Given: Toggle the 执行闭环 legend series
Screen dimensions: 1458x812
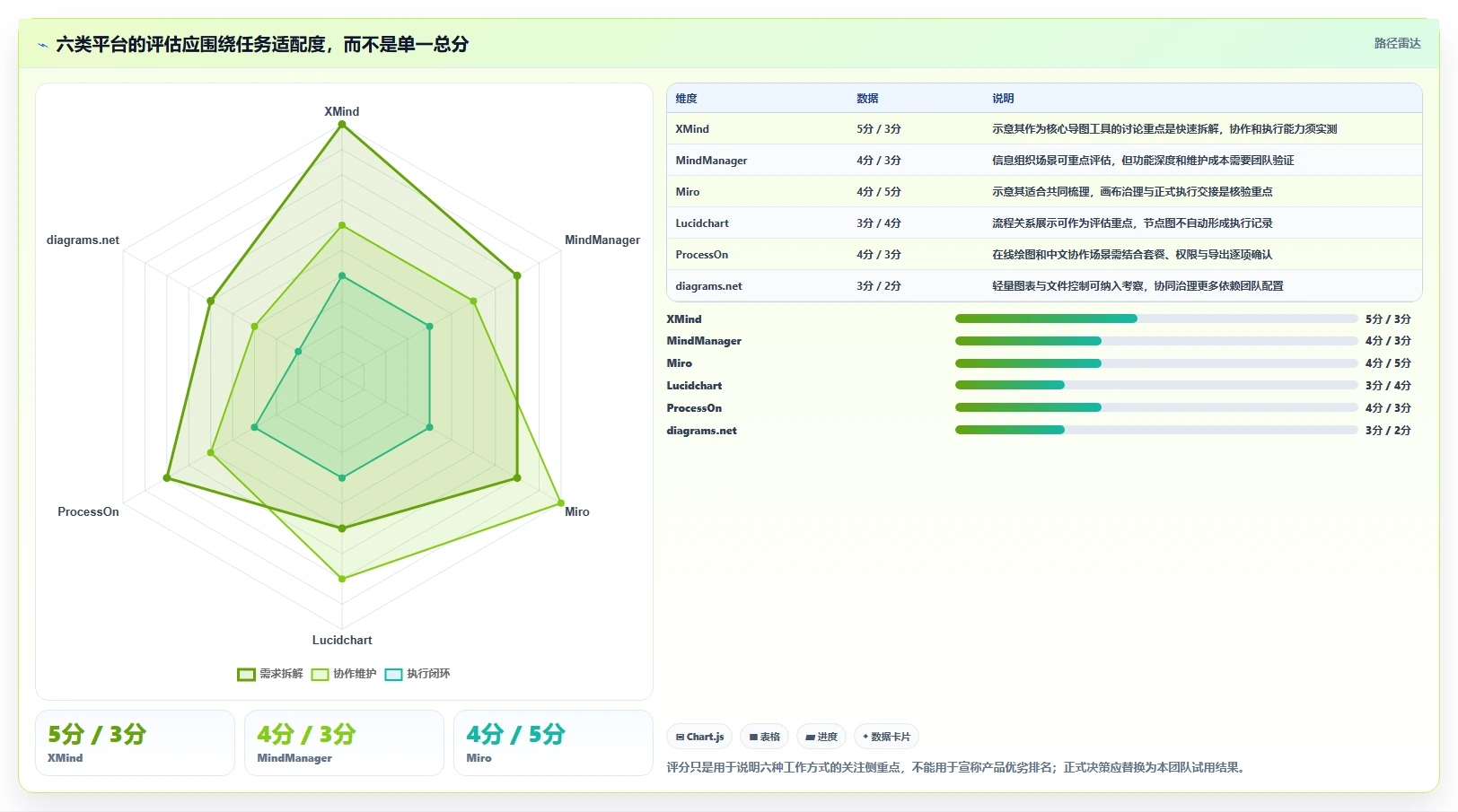Looking at the screenshot, I should (417, 674).
